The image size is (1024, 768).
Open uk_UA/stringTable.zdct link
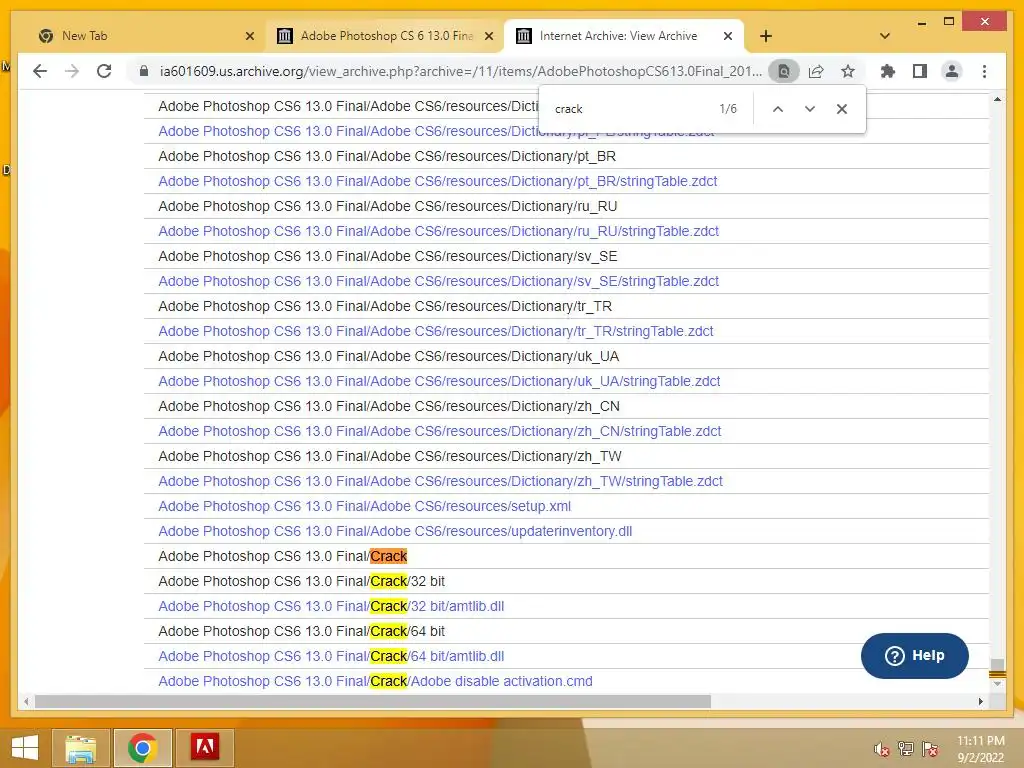(x=439, y=381)
